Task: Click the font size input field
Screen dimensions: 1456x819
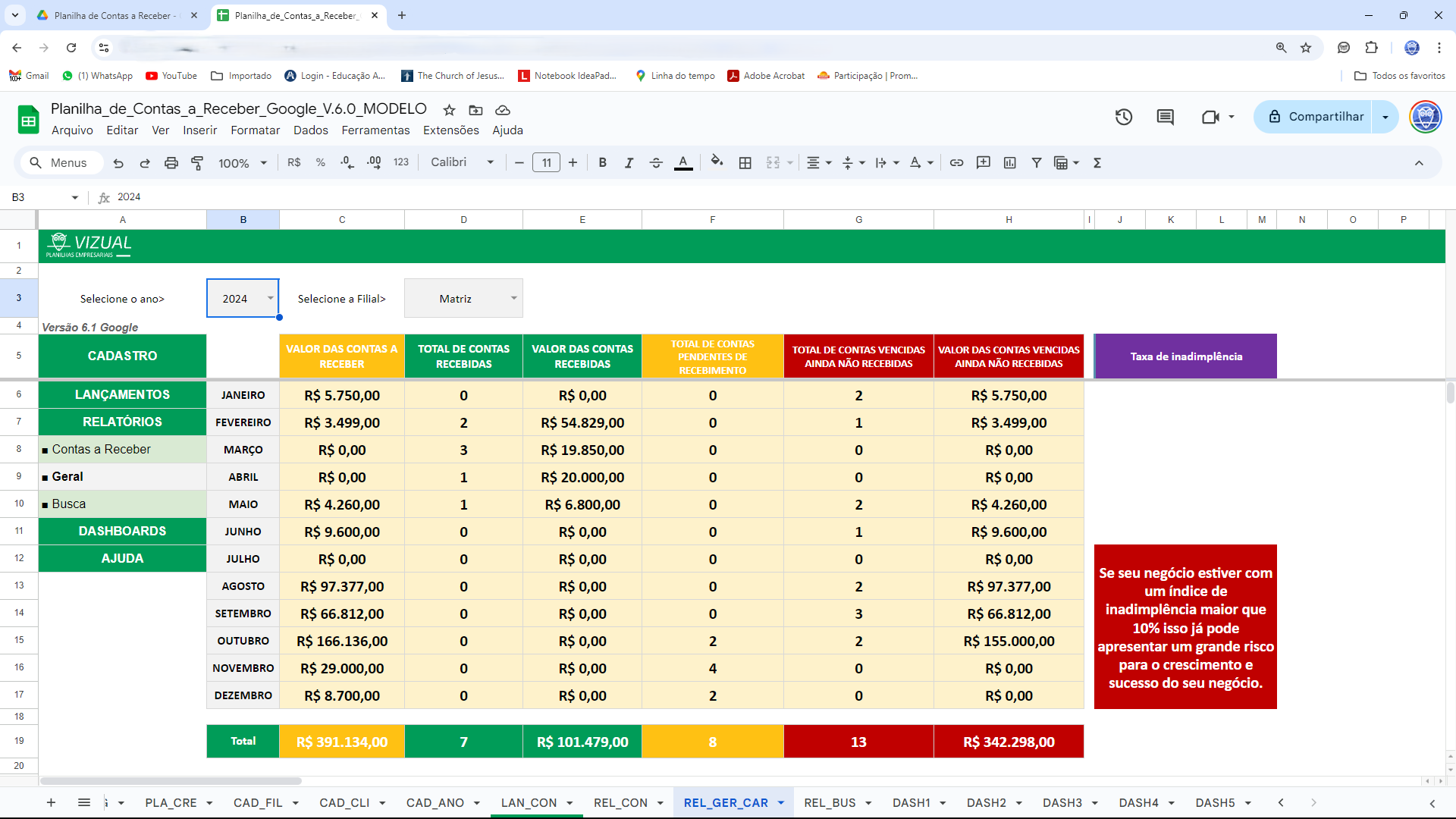Action: (546, 163)
